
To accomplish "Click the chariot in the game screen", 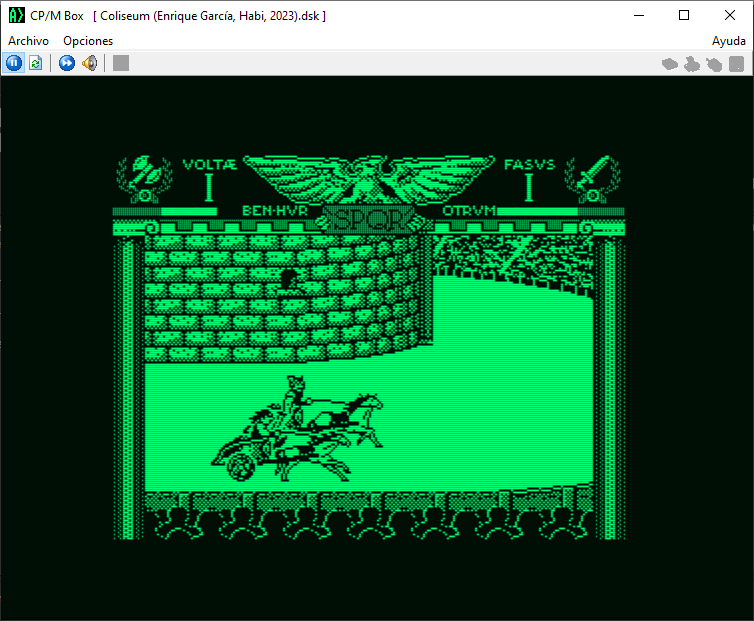I will [297, 430].
